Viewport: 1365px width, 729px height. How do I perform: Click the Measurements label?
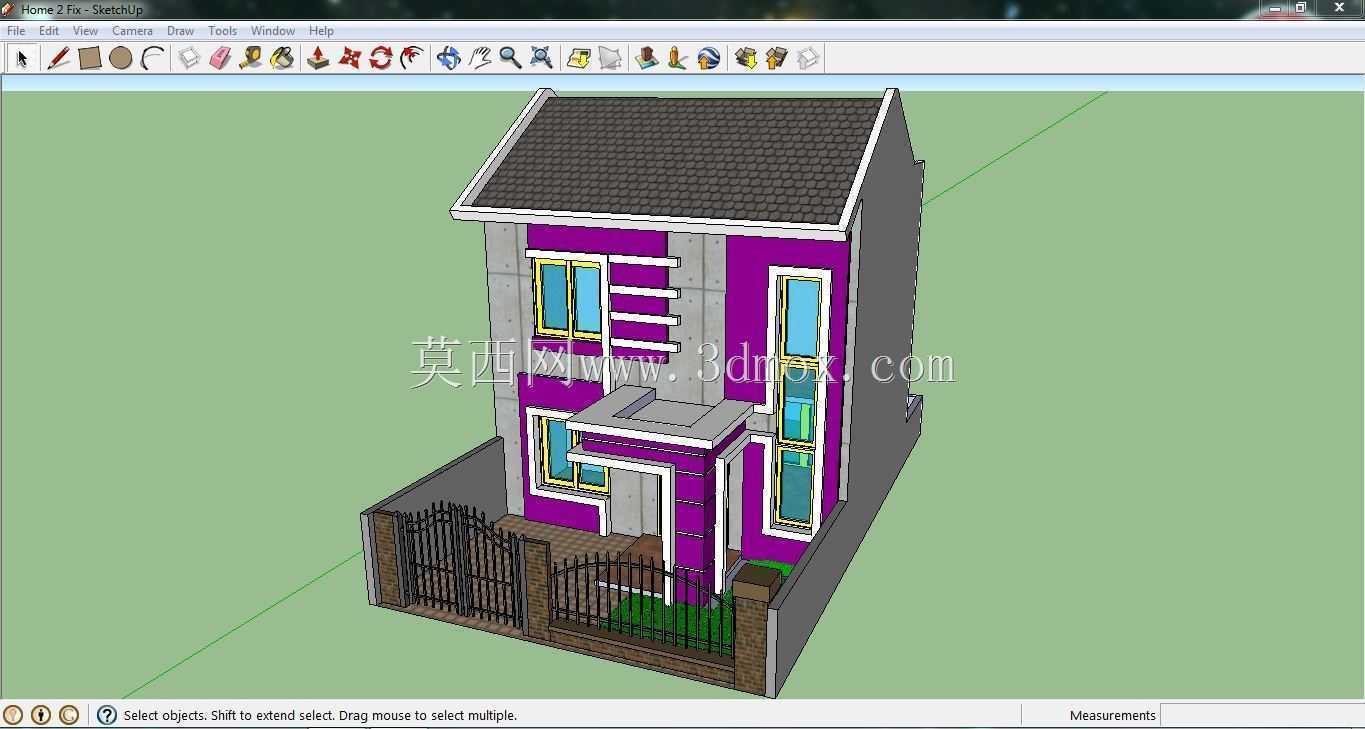tap(1112, 715)
